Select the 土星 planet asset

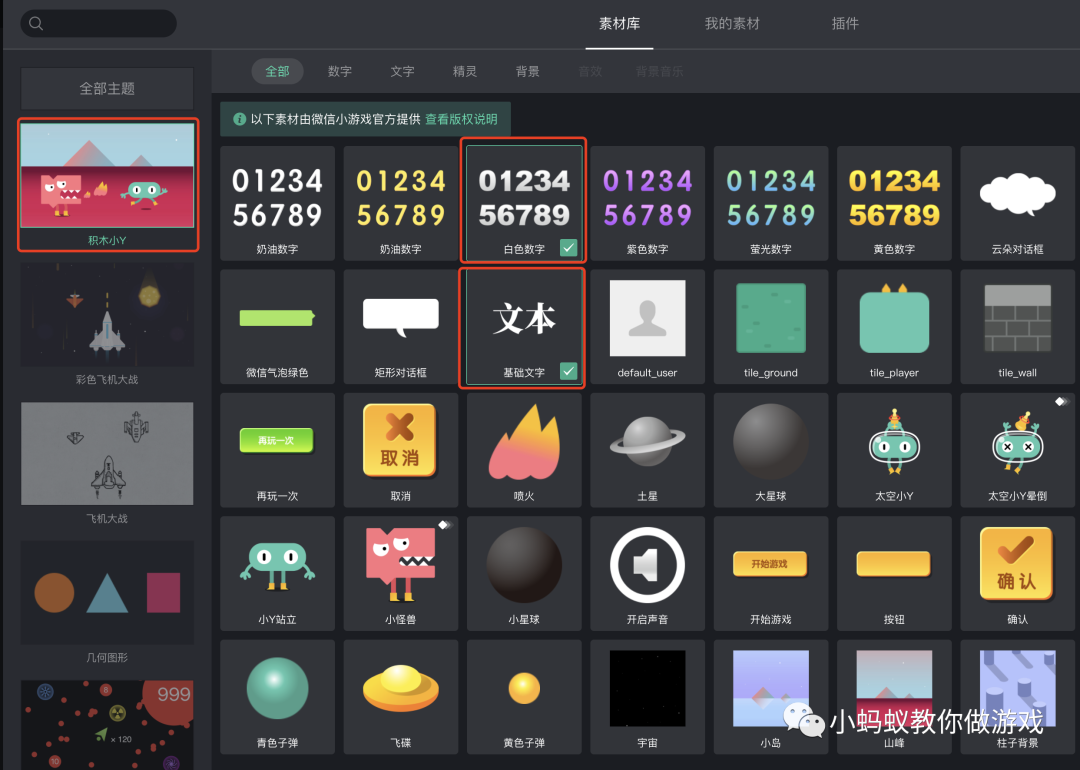pos(647,450)
